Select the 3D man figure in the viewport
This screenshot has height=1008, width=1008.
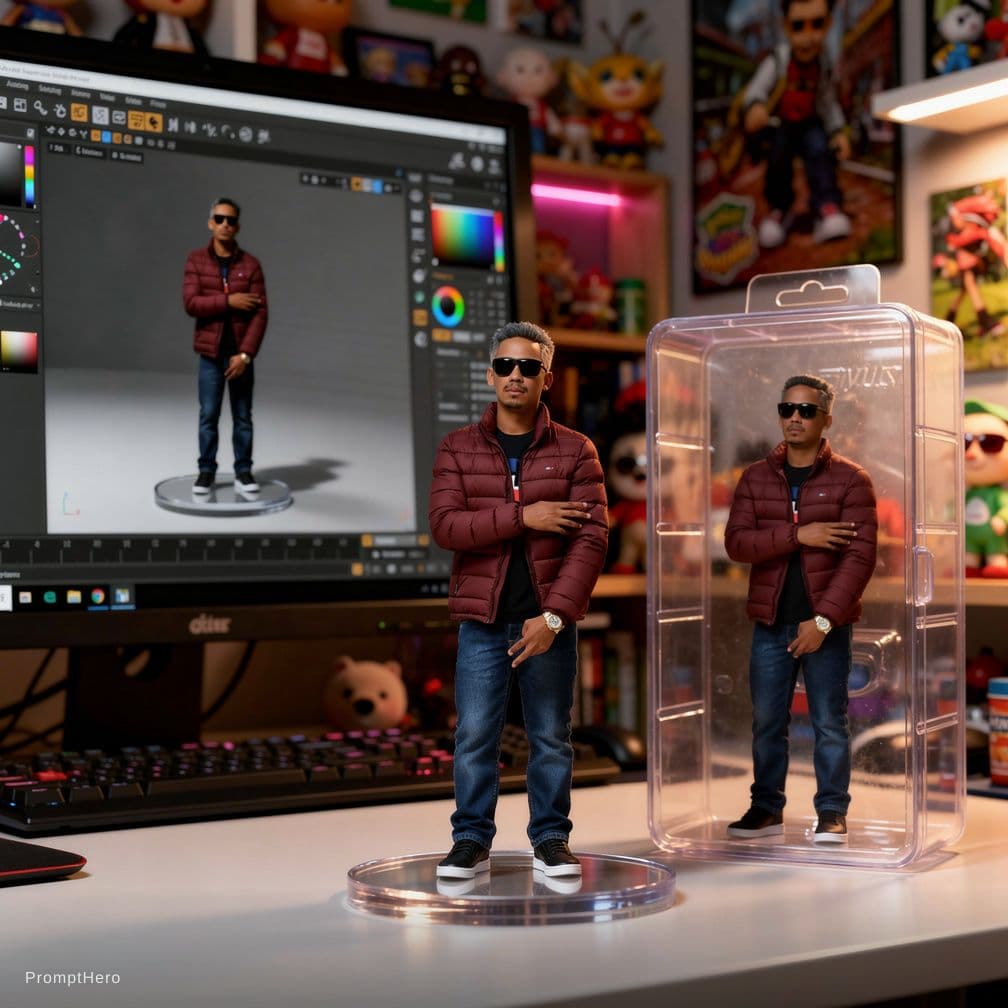(225, 347)
